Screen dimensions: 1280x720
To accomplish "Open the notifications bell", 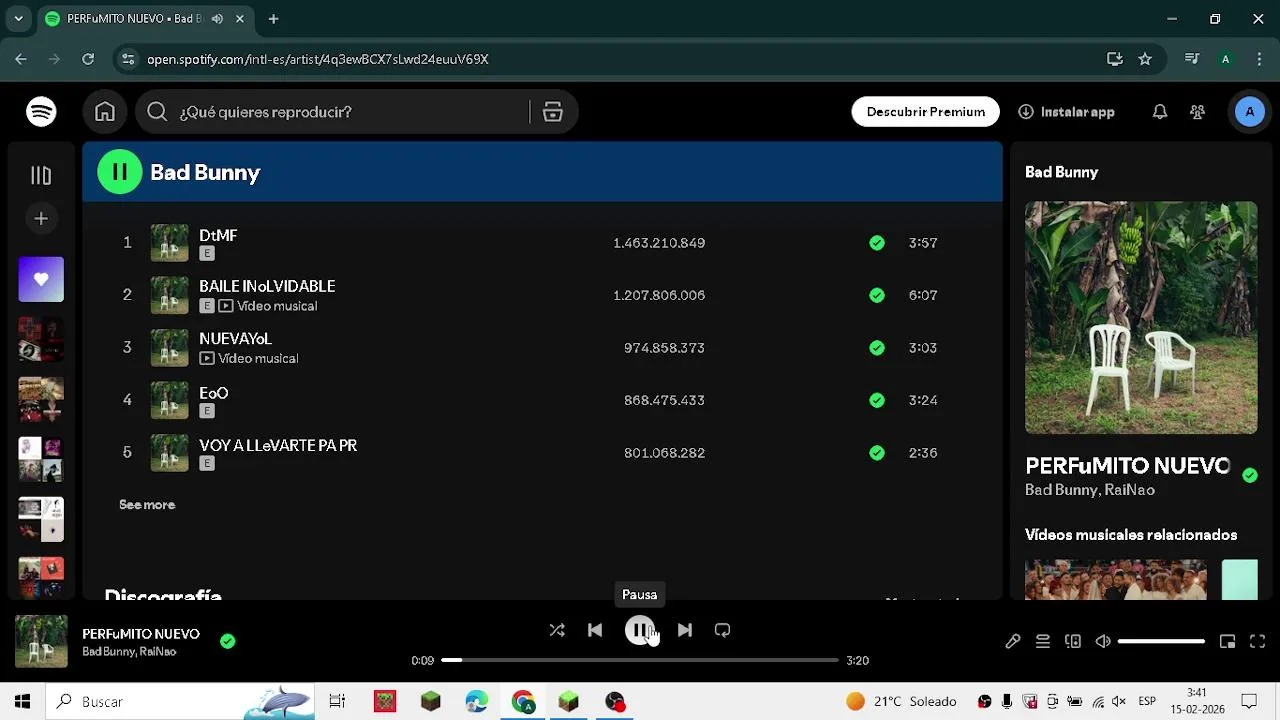I will (1160, 112).
